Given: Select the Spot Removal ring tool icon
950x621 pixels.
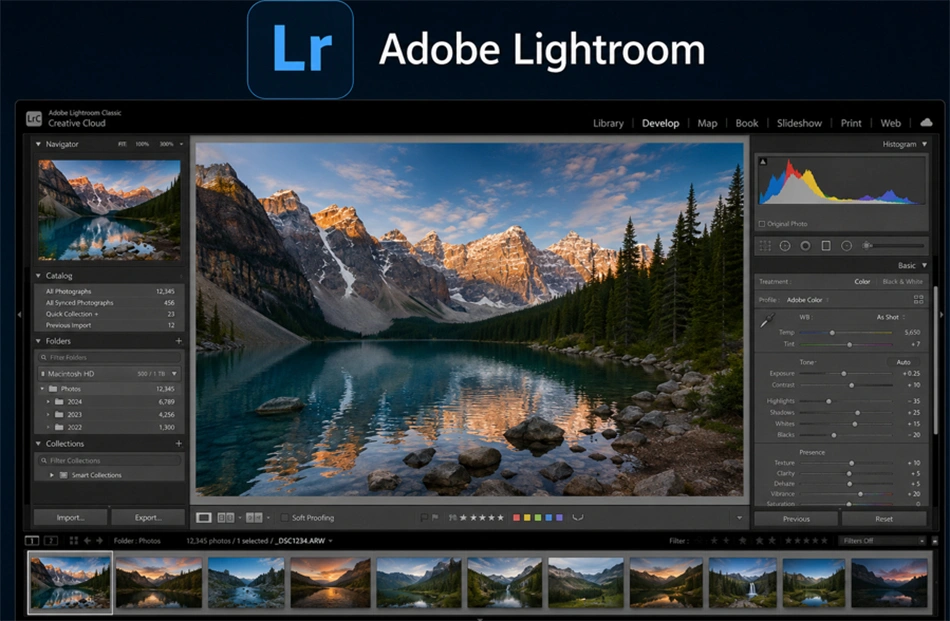Looking at the screenshot, I should click(805, 246).
